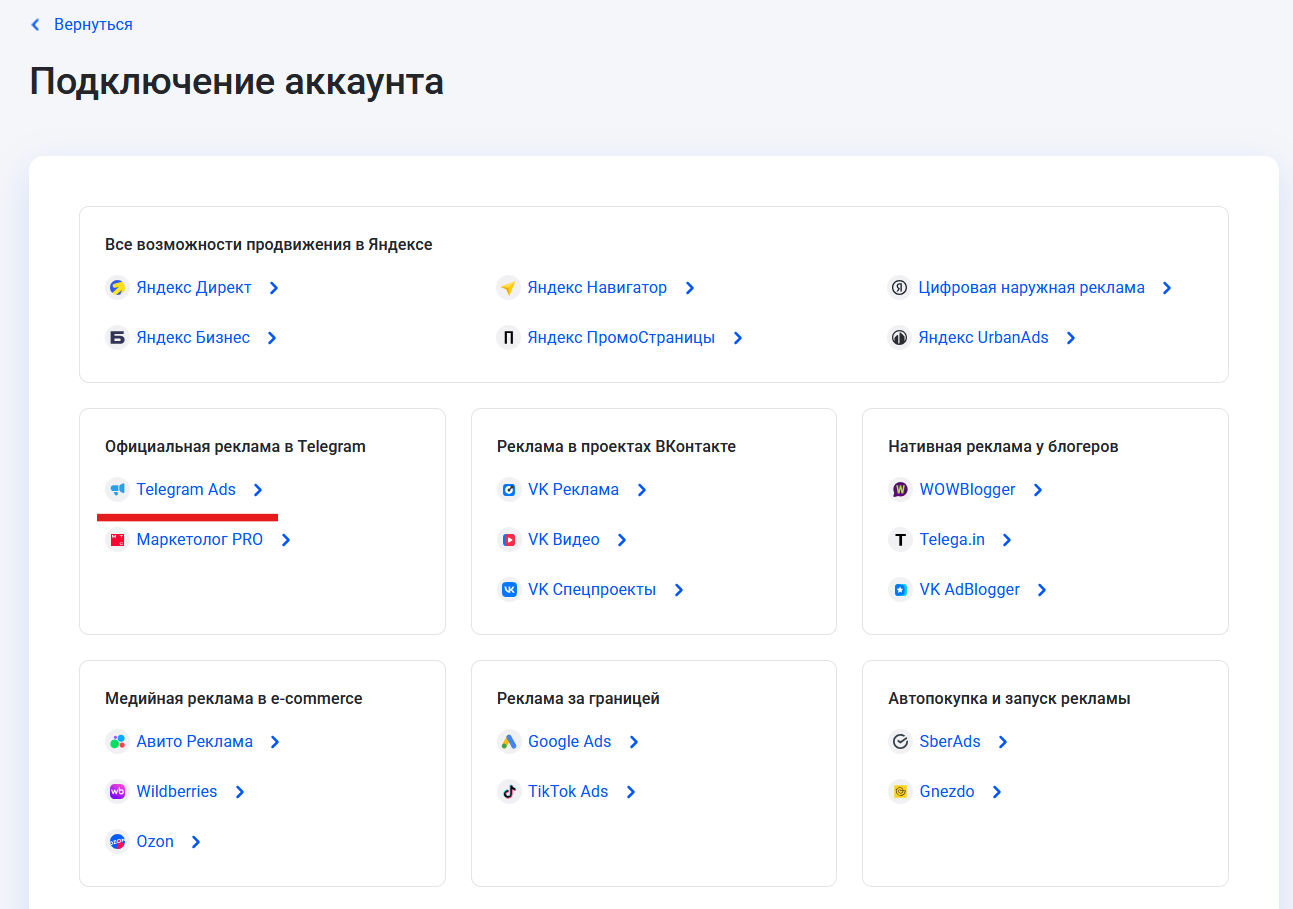The width and height of the screenshot is (1293, 909).
Task: Click the Gnezdo icon
Action: [x=899, y=791]
